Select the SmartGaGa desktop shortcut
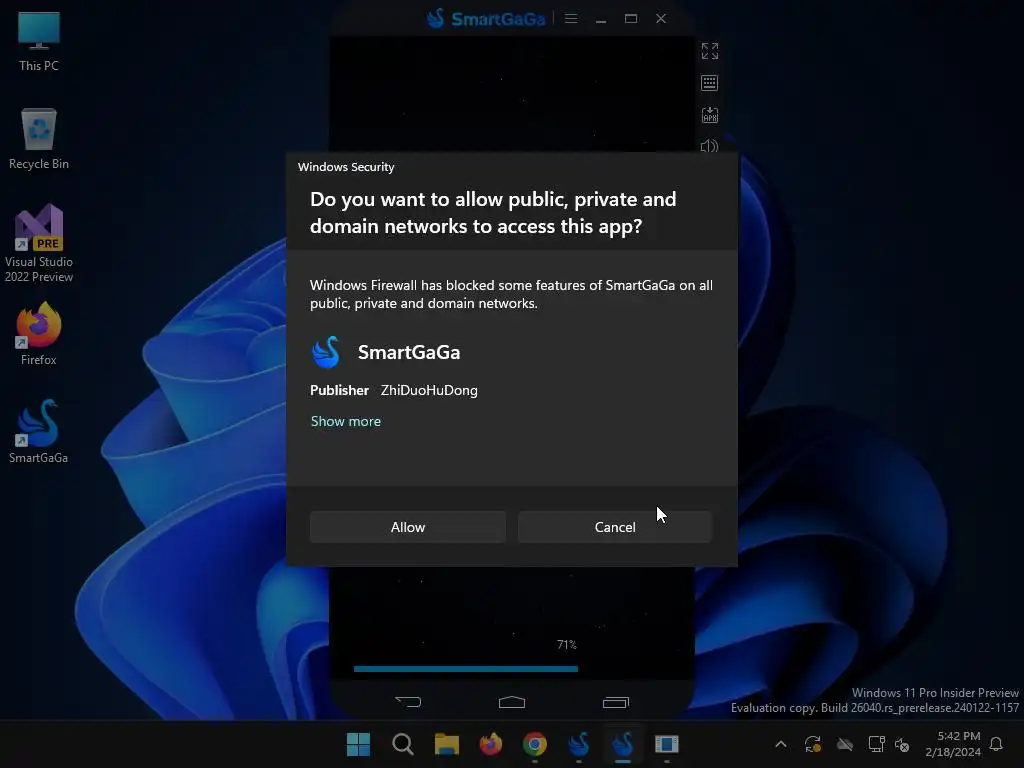This screenshot has width=1024, height=768. 39,431
